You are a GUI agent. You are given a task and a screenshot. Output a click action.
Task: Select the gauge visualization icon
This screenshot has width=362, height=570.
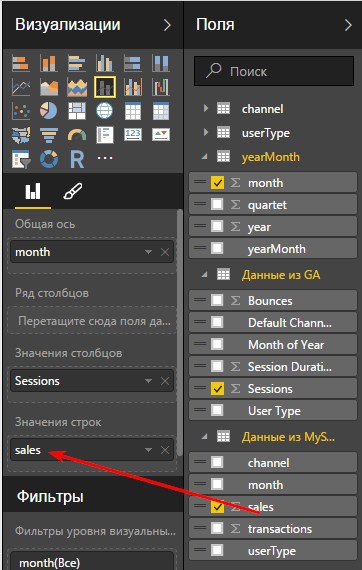(x=77, y=135)
